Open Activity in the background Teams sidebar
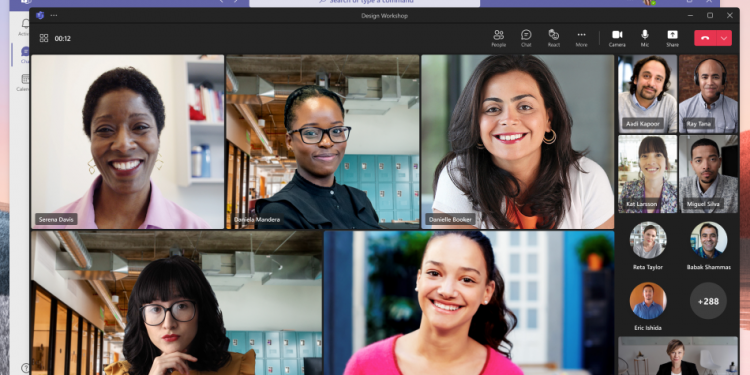The image size is (750, 375). [24, 27]
